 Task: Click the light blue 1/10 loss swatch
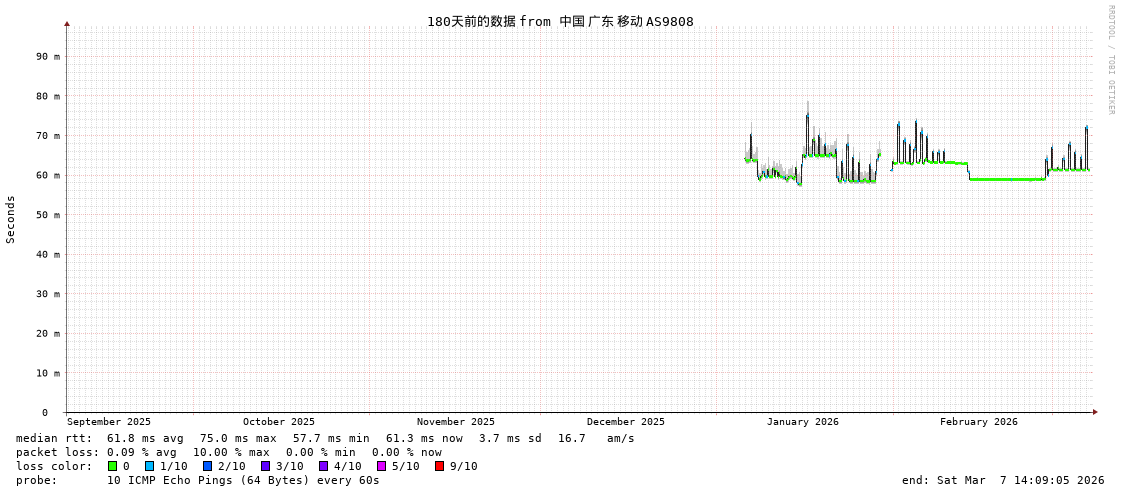(149, 466)
